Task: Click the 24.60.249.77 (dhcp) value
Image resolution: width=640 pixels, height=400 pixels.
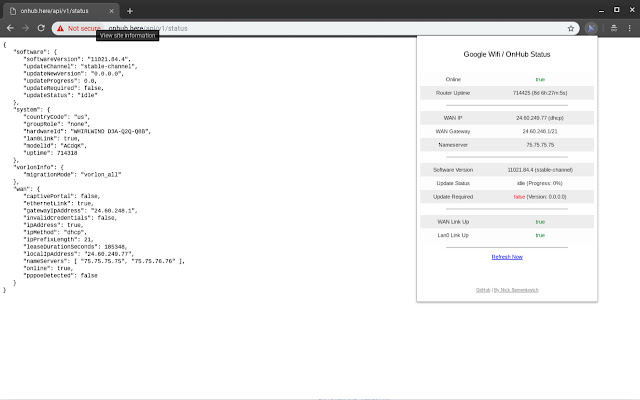Action: 540,118
